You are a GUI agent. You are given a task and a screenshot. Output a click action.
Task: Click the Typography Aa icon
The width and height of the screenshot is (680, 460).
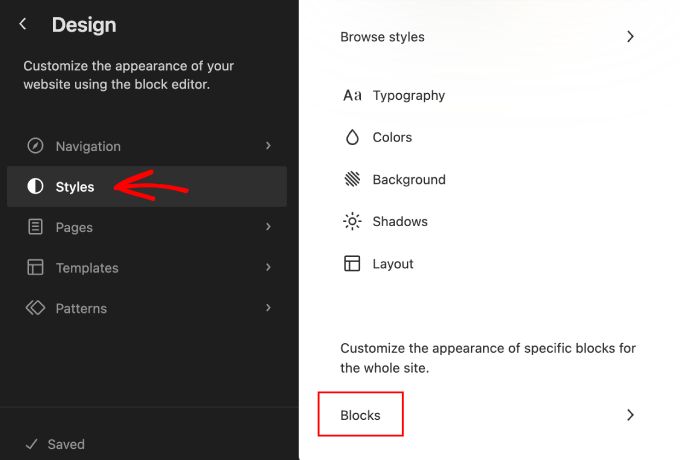click(x=352, y=96)
